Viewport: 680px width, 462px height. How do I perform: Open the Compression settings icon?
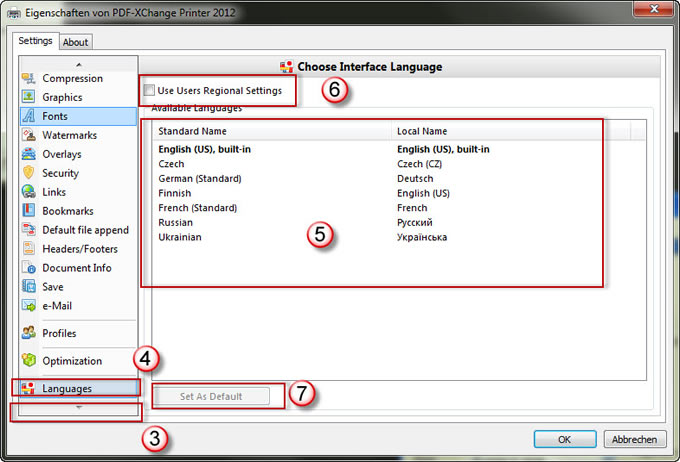pos(29,79)
